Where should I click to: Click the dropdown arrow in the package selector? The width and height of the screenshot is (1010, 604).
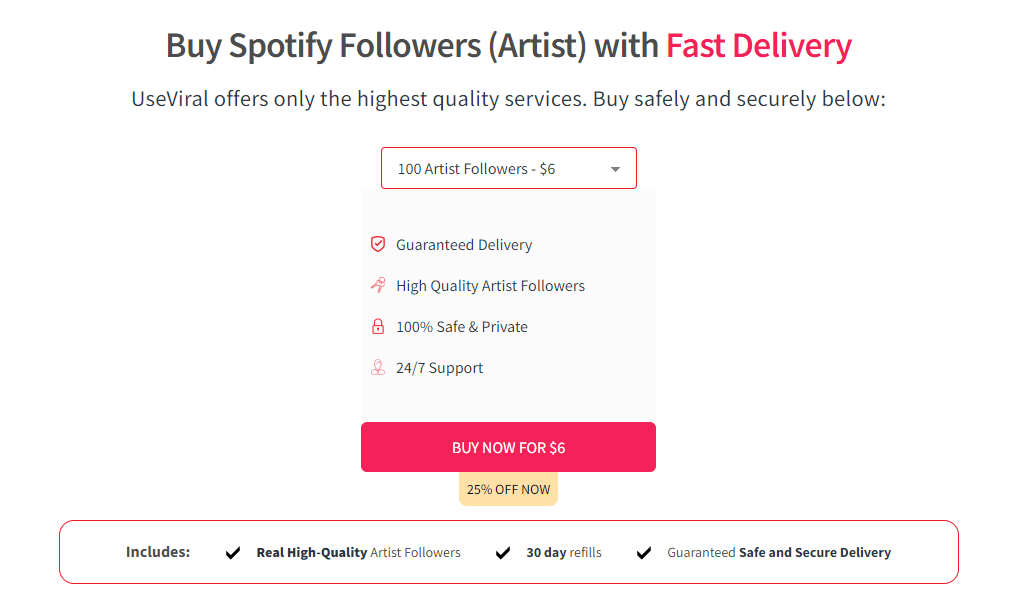615,168
